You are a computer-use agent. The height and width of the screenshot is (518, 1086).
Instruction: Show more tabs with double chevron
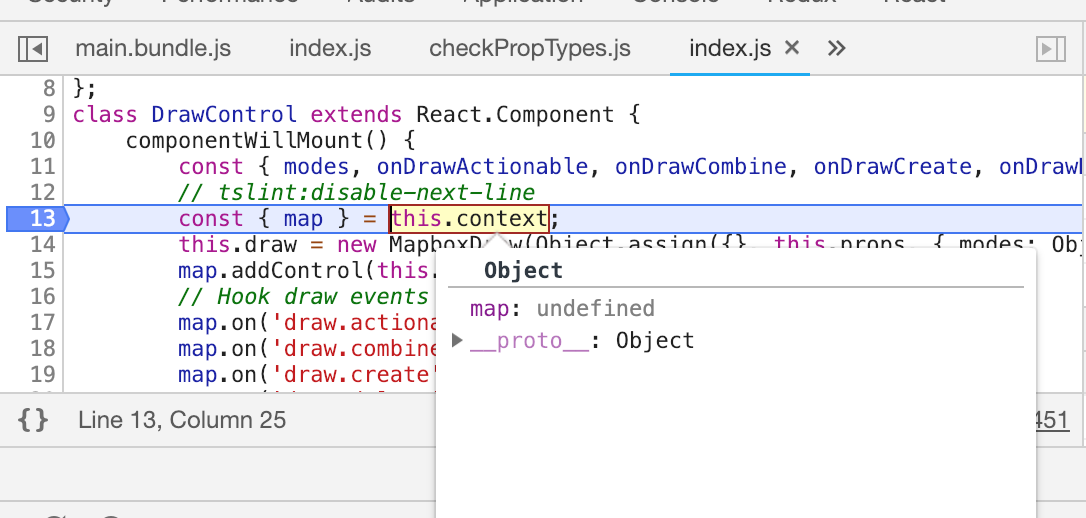click(837, 48)
